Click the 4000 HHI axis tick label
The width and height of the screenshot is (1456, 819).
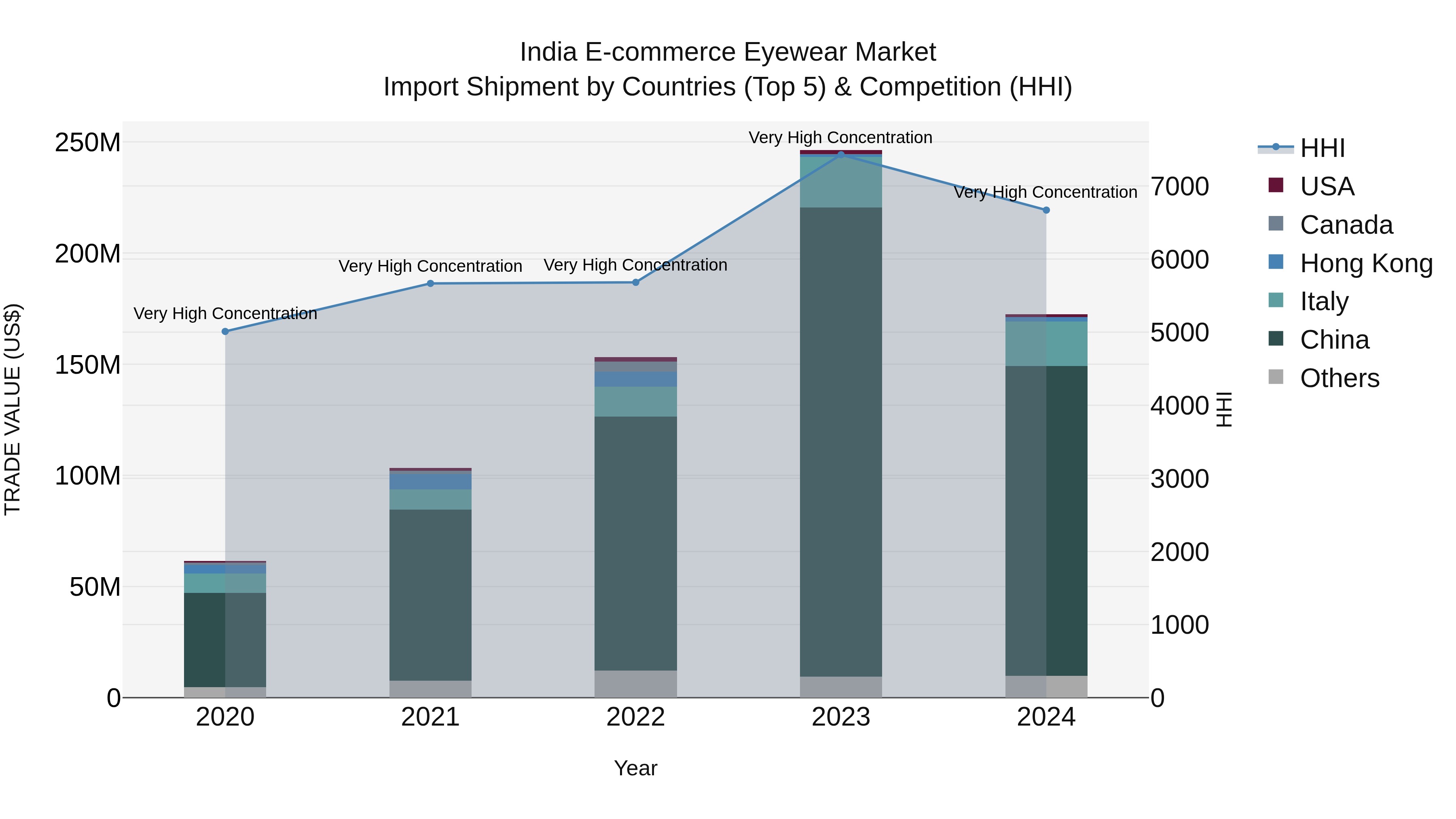[x=1180, y=406]
